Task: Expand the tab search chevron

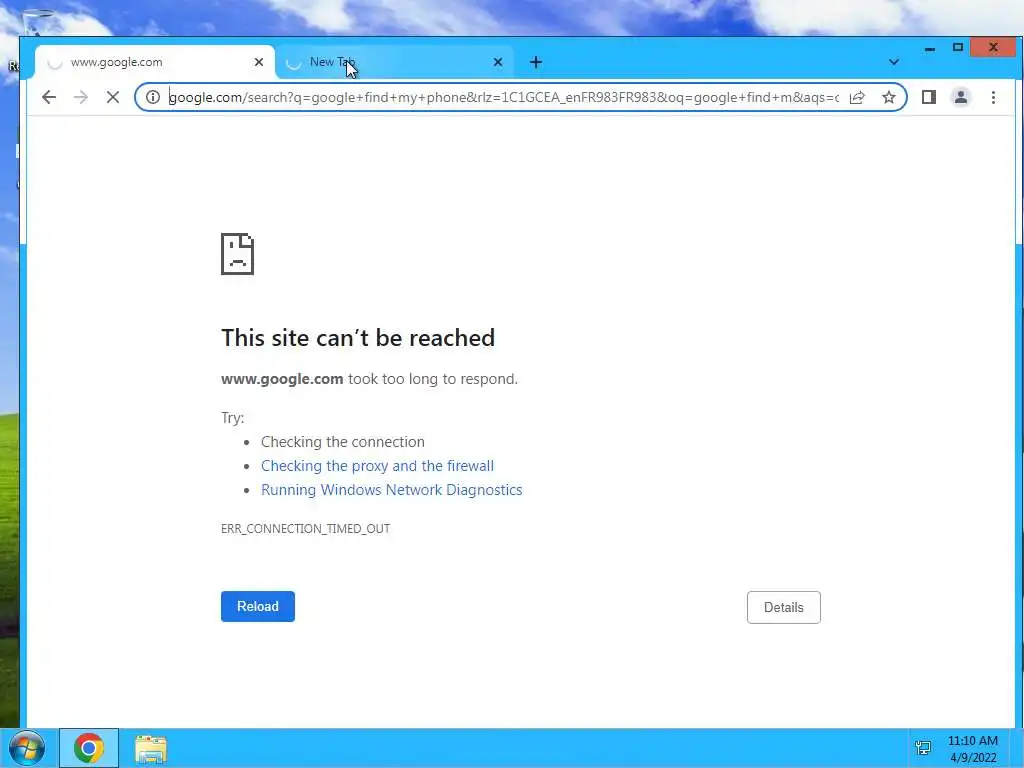Action: click(894, 62)
